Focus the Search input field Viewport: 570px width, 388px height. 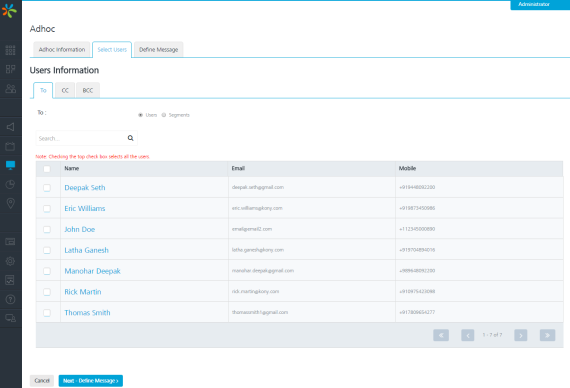click(82, 138)
